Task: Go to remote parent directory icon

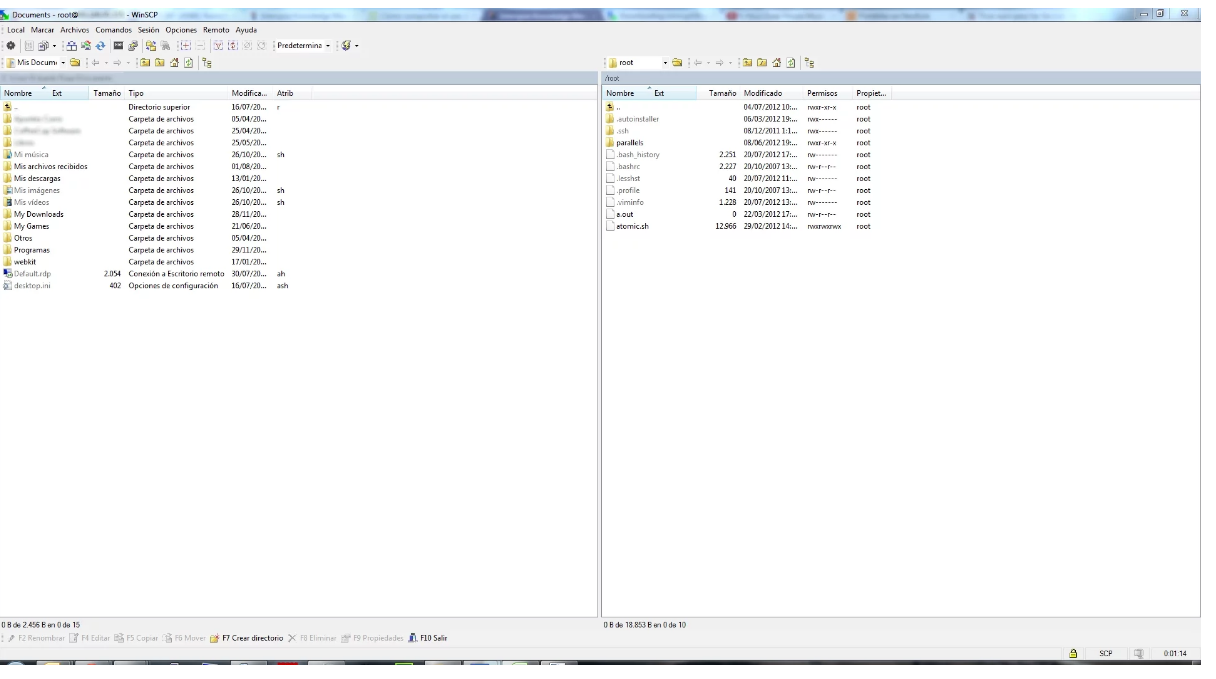Action: coord(747,62)
